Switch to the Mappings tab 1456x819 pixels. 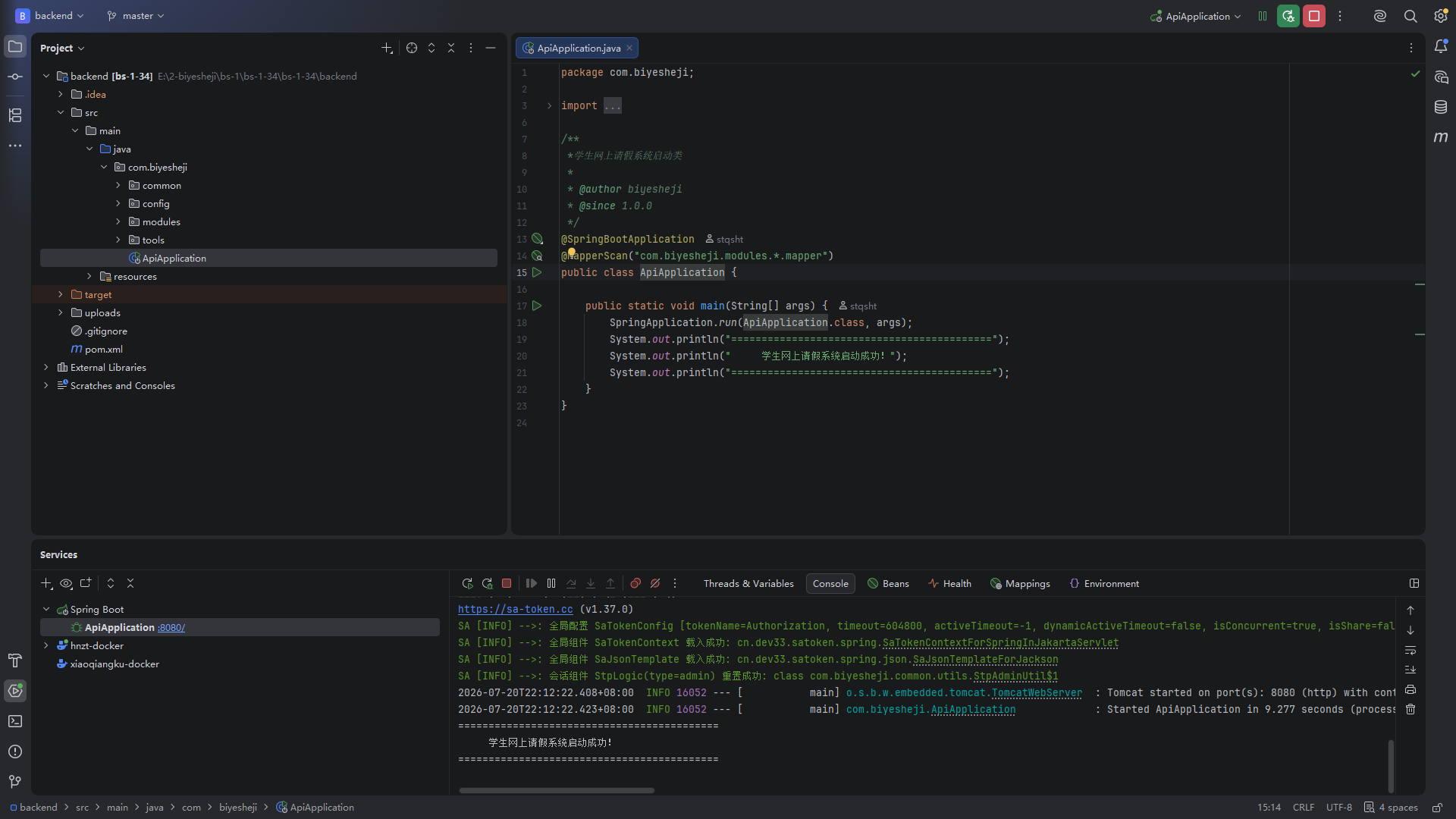tap(1020, 583)
